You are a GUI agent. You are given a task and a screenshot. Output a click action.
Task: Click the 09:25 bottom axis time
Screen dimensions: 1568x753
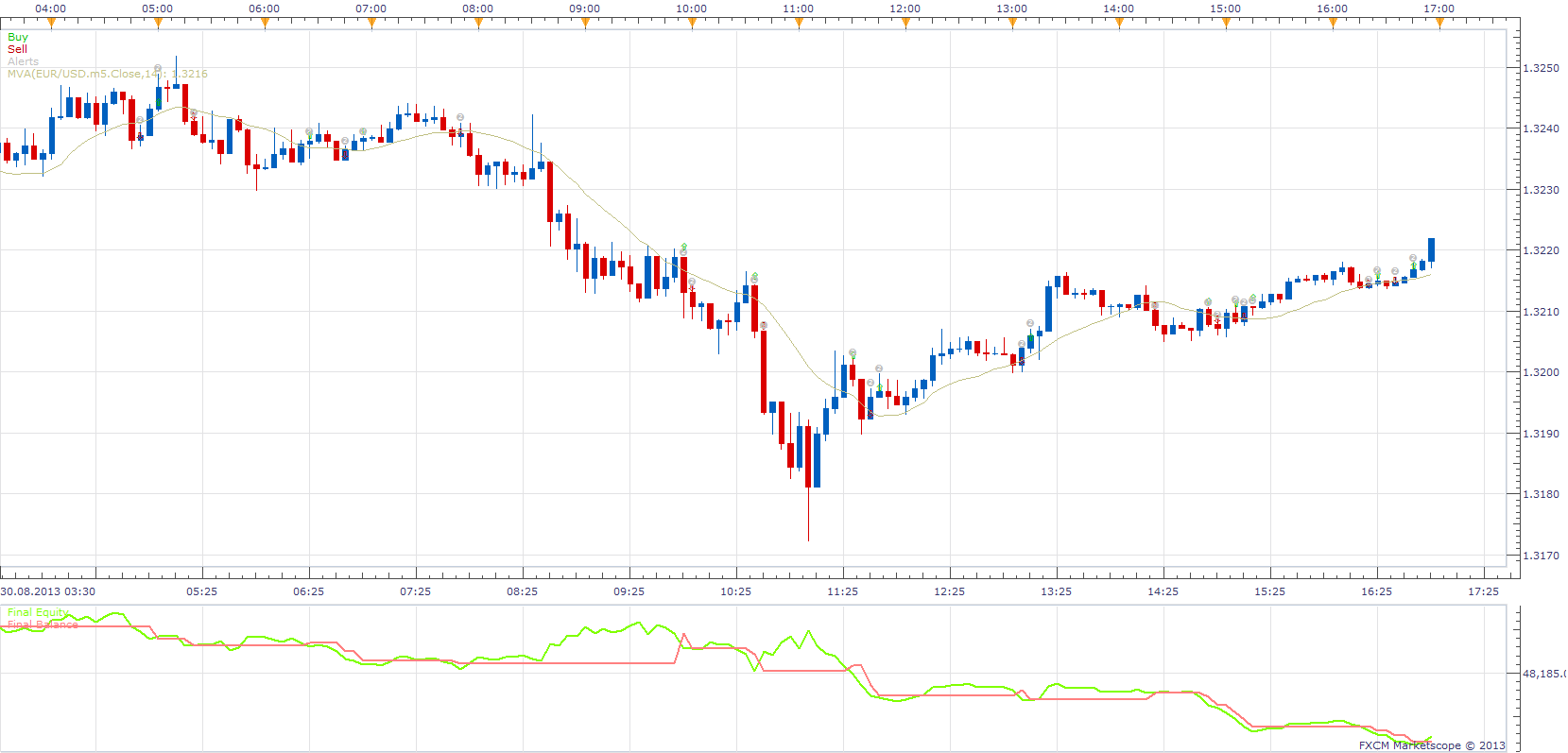click(x=629, y=591)
